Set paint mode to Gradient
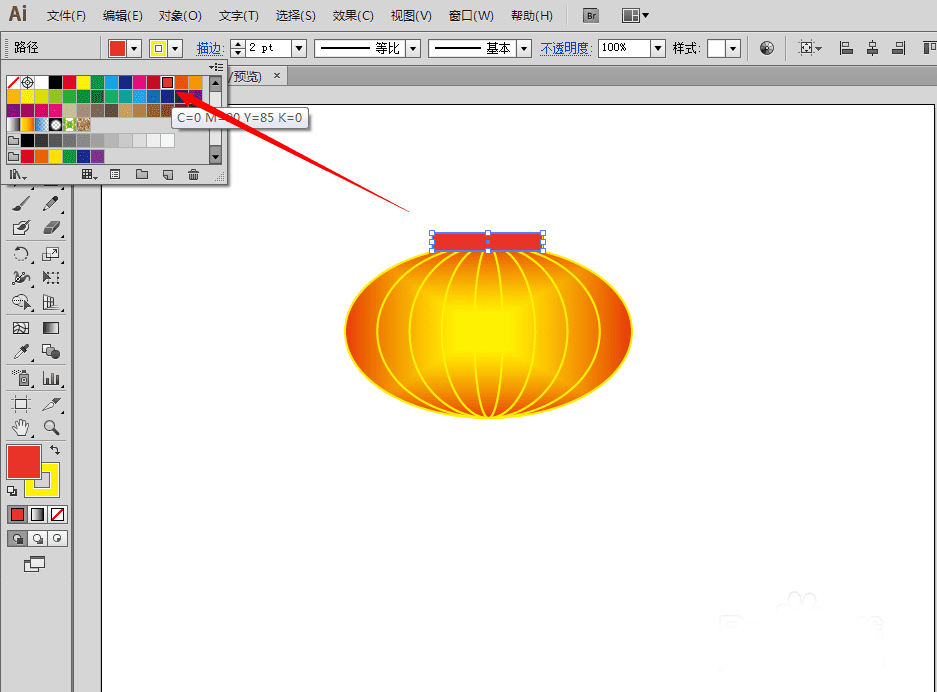The width and height of the screenshot is (937, 692). tap(38, 515)
